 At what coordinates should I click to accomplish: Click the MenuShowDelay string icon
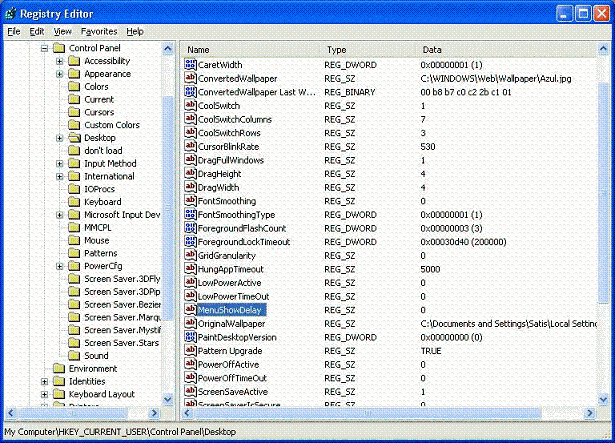[190, 310]
